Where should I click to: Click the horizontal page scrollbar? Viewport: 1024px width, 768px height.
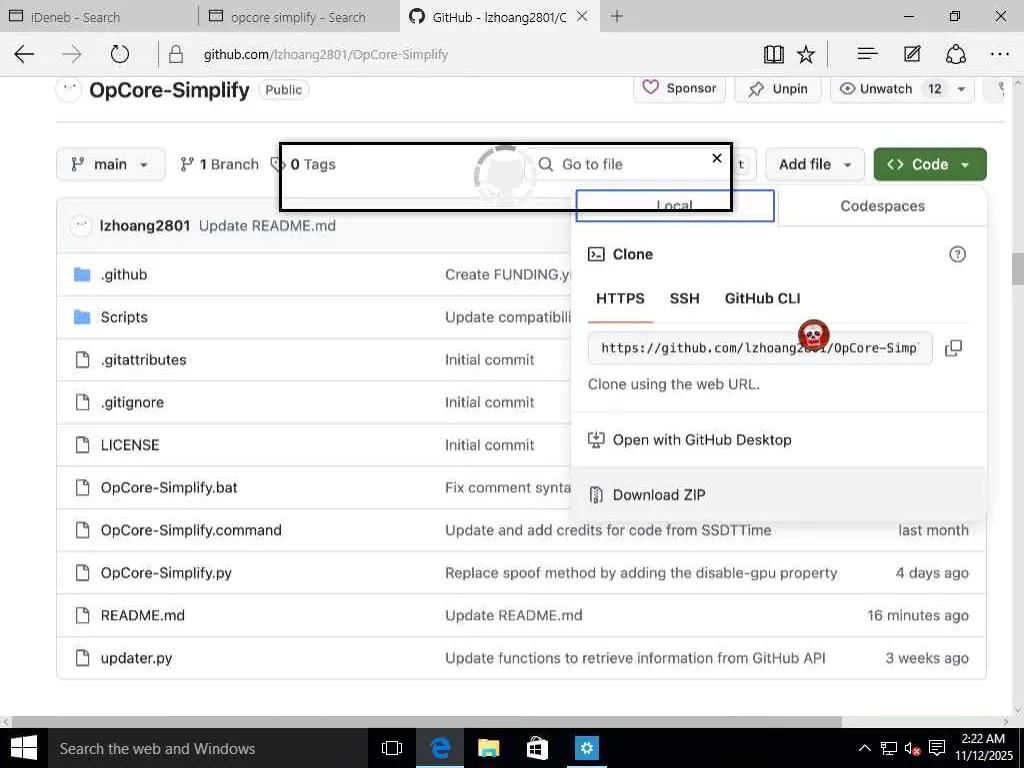point(427,722)
